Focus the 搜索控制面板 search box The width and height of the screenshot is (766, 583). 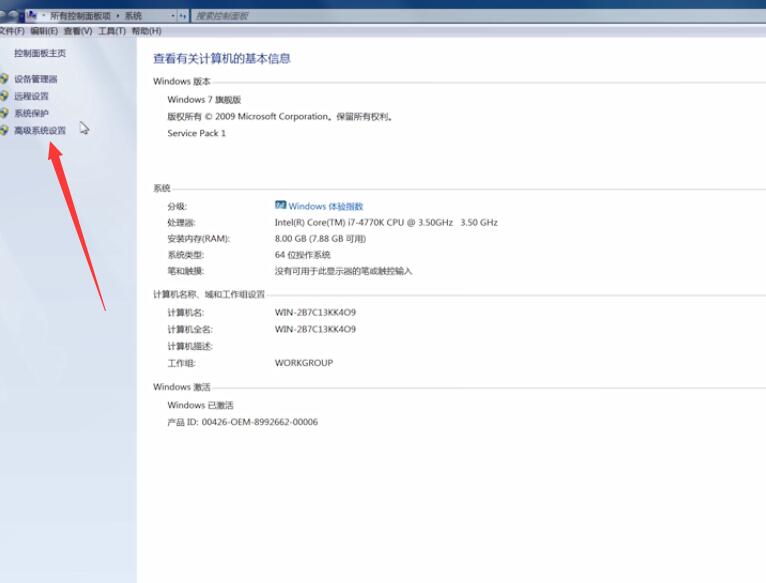[x=479, y=16]
